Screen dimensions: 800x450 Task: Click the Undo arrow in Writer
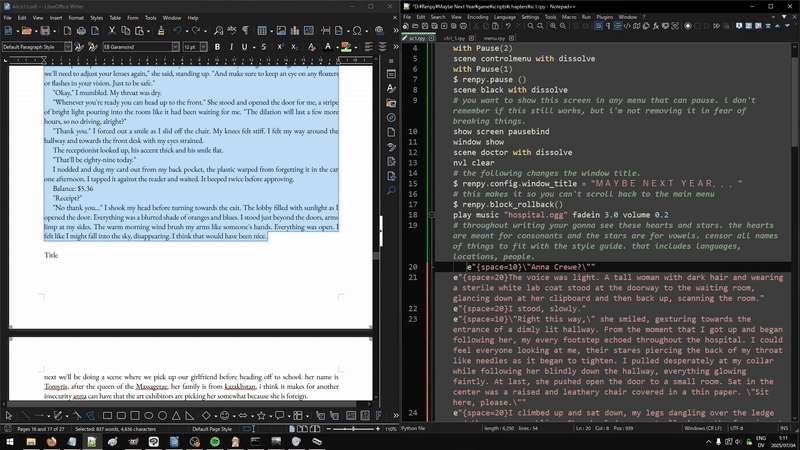coord(177,31)
